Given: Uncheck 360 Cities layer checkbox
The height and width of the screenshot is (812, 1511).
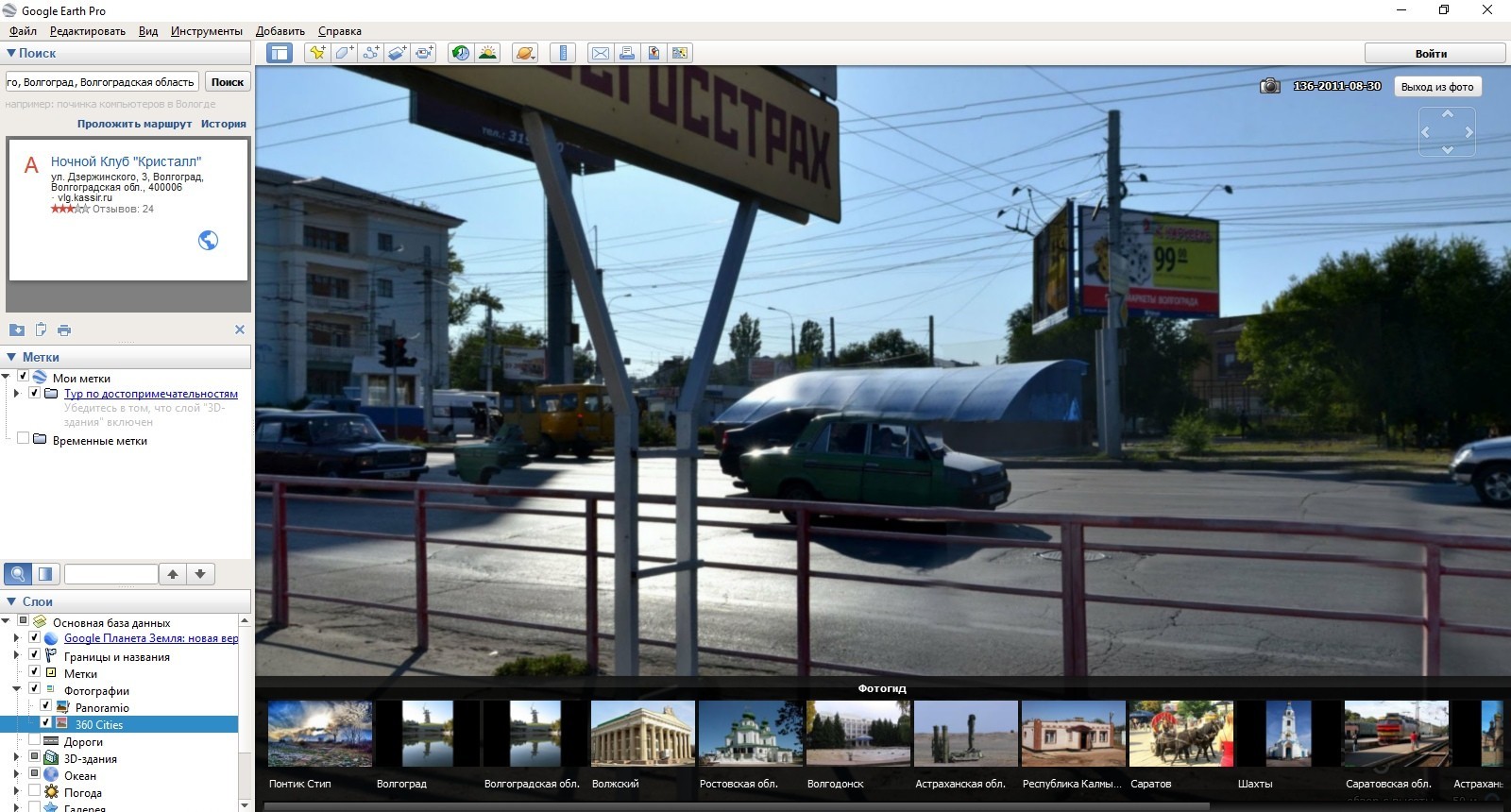Looking at the screenshot, I should (45, 723).
